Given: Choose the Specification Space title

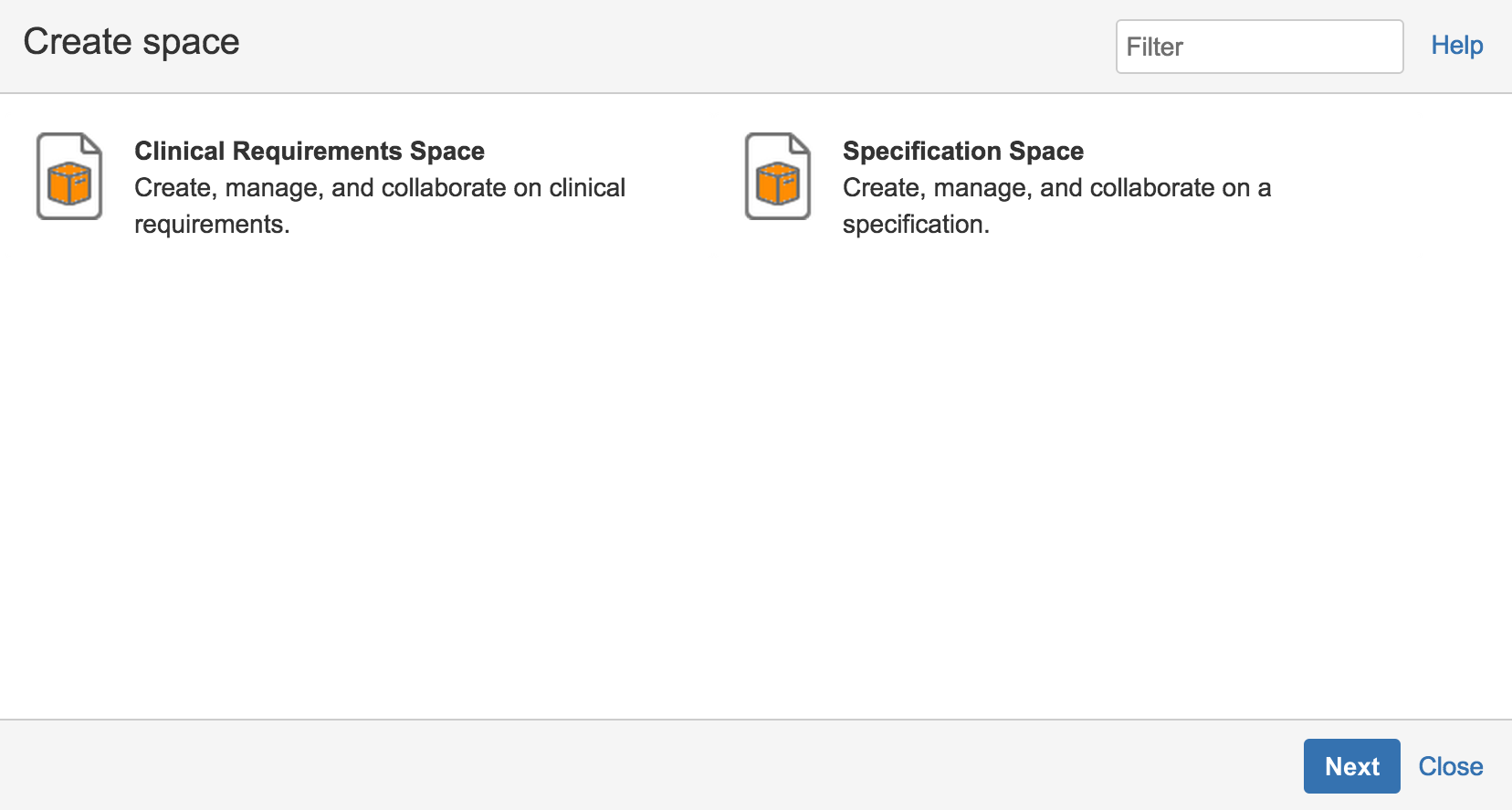Looking at the screenshot, I should (963, 151).
